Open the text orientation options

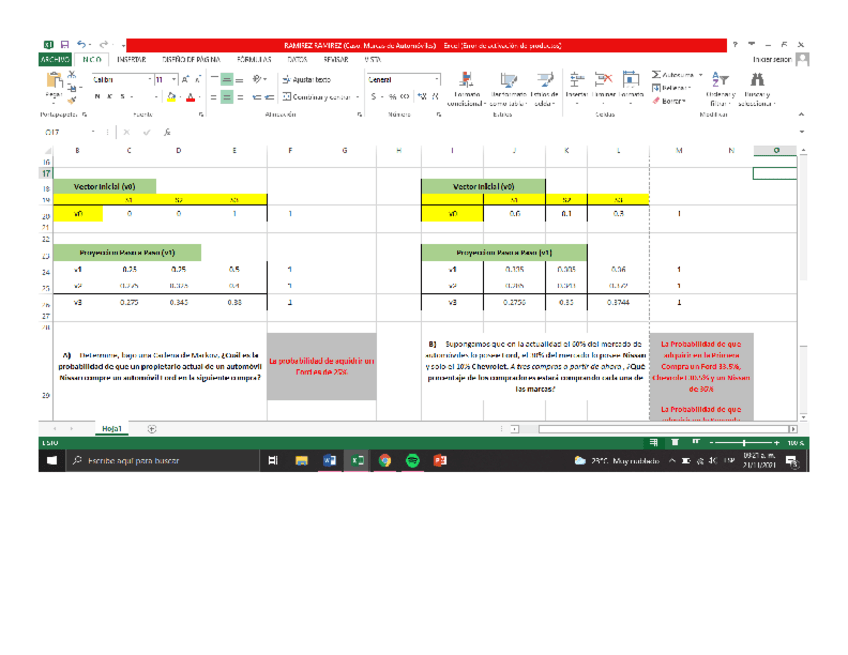(259, 80)
